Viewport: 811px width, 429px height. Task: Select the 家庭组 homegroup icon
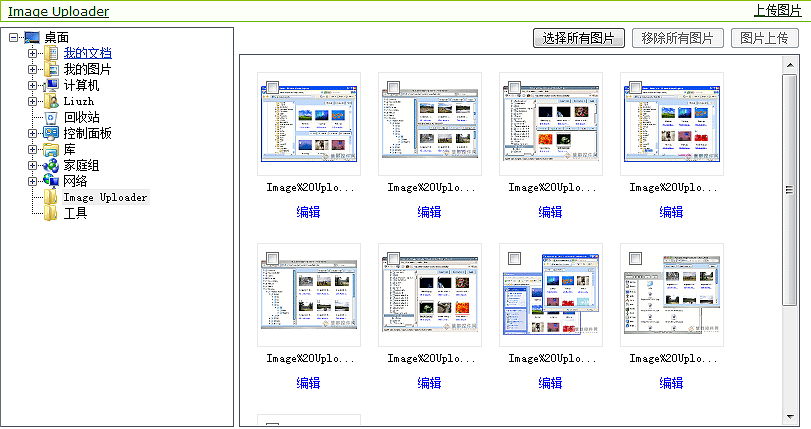click(x=51, y=166)
